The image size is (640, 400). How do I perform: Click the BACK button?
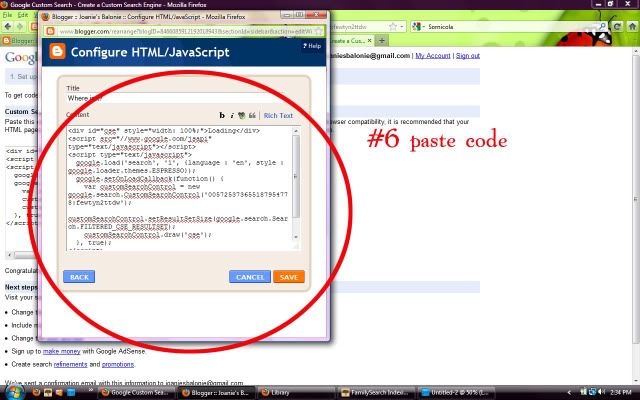point(79,277)
